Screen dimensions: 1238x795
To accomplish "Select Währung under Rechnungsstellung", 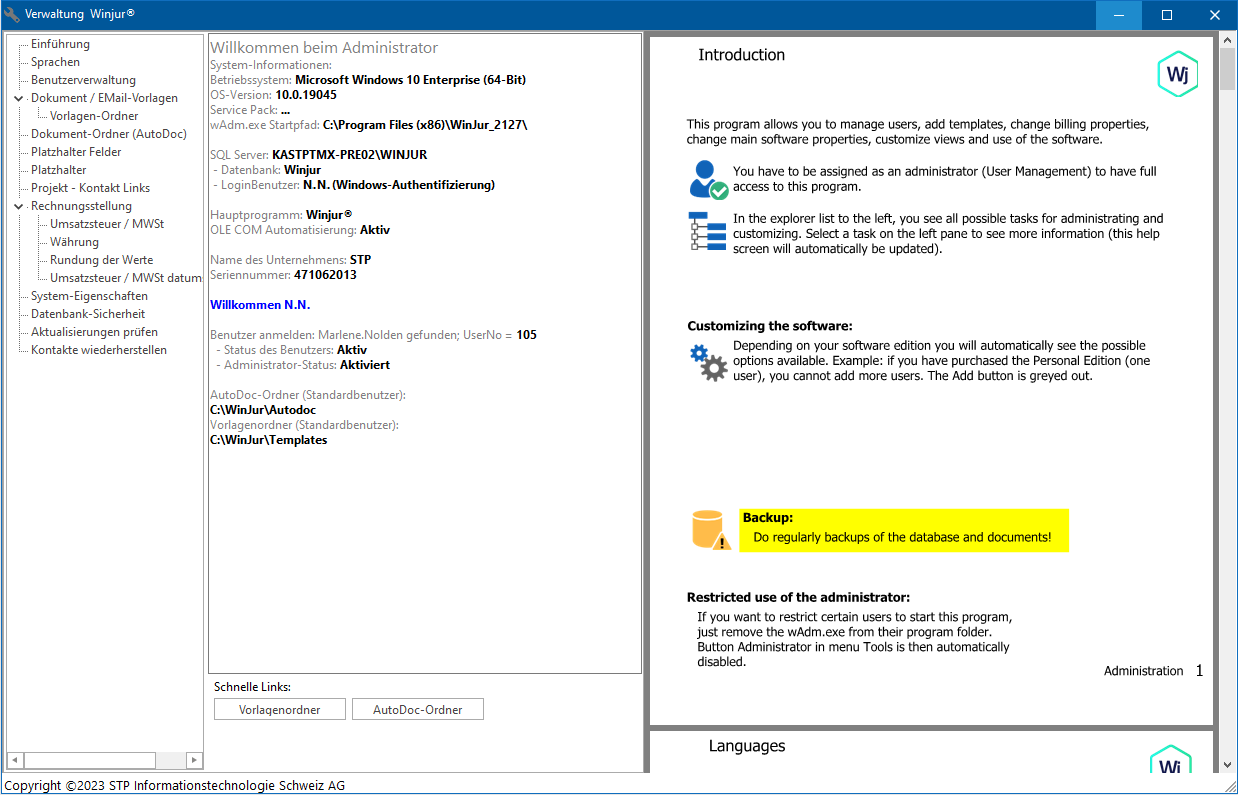I will pos(74,242).
